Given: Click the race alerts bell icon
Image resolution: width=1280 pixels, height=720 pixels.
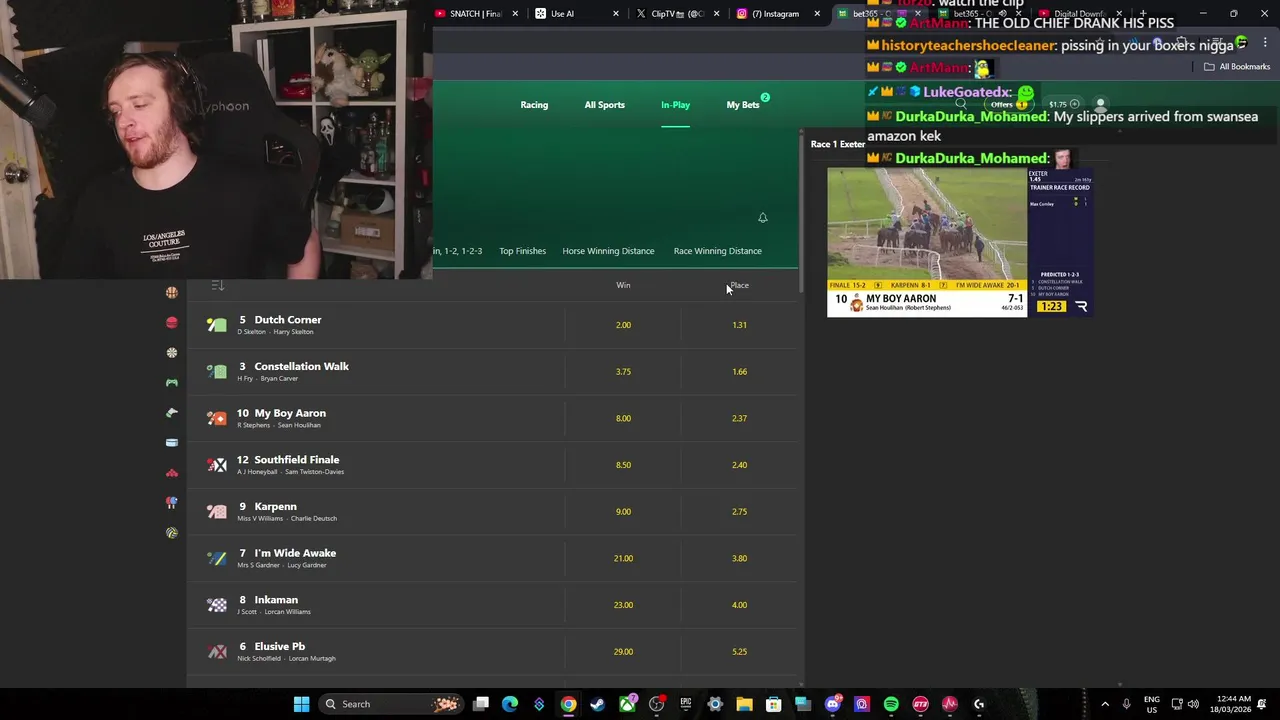Looking at the screenshot, I should tap(762, 217).
